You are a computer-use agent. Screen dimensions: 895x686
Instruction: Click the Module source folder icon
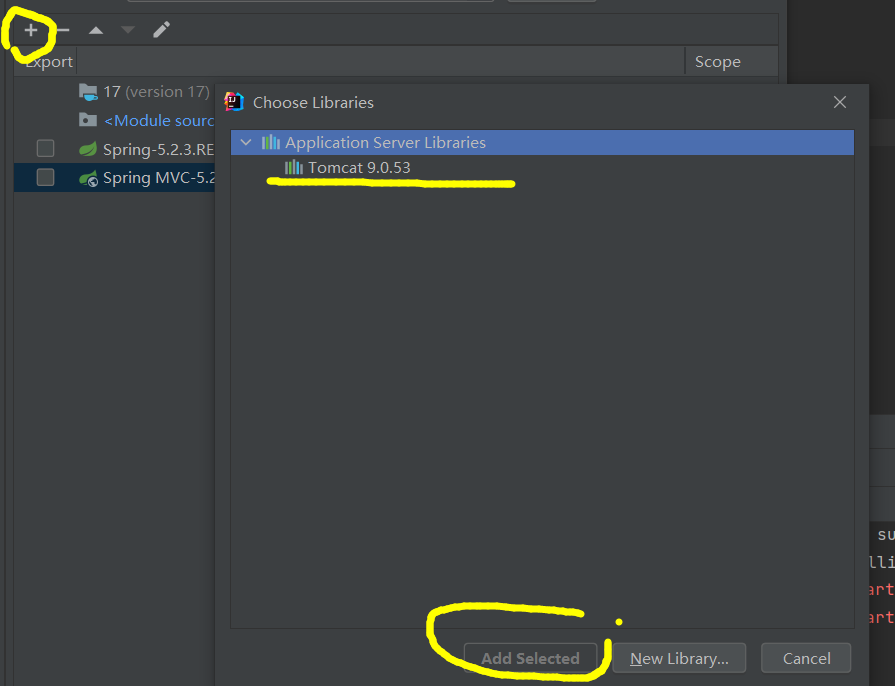(x=88, y=120)
